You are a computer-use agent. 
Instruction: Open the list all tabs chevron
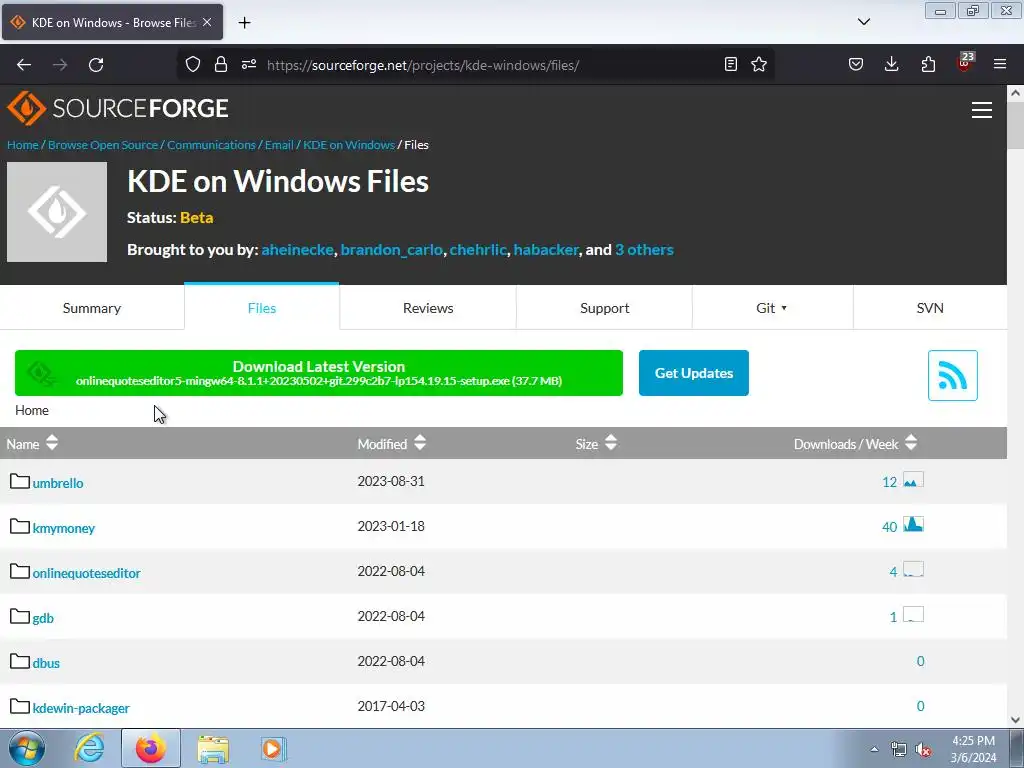point(863,22)
